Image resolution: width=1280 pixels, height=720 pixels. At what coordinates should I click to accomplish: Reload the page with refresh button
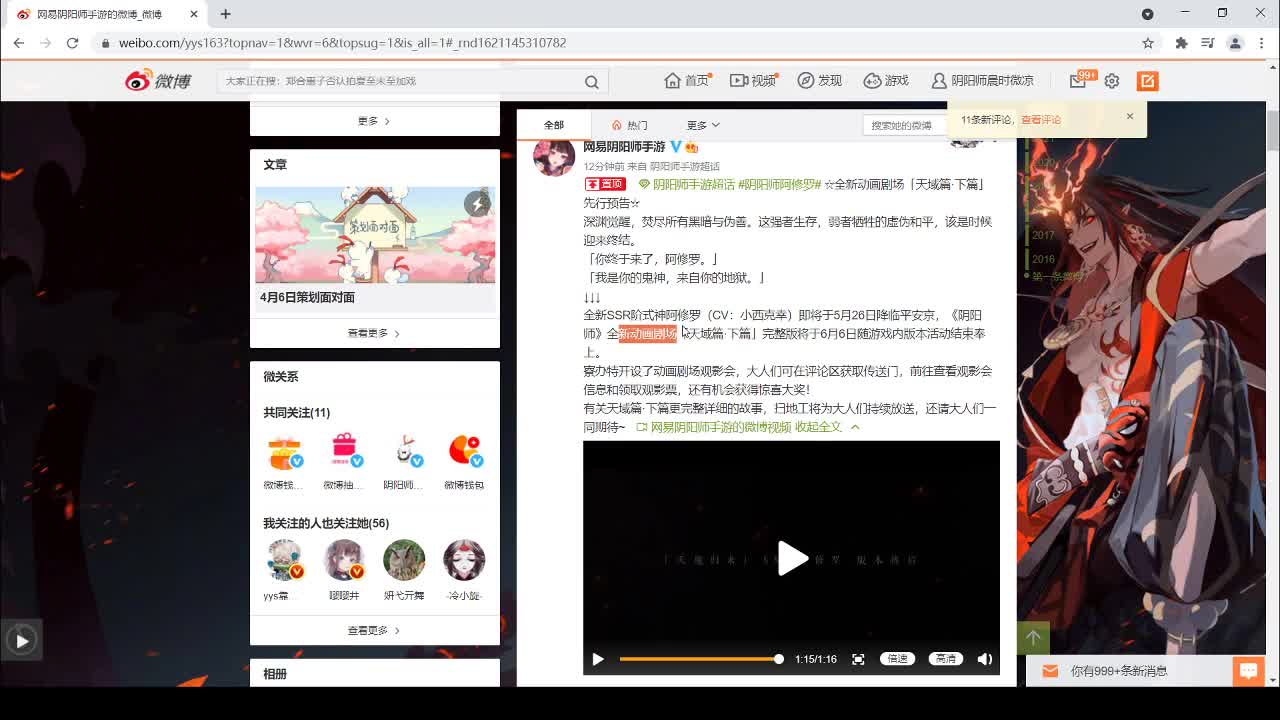pyautogui.click(x=72, y=43)
